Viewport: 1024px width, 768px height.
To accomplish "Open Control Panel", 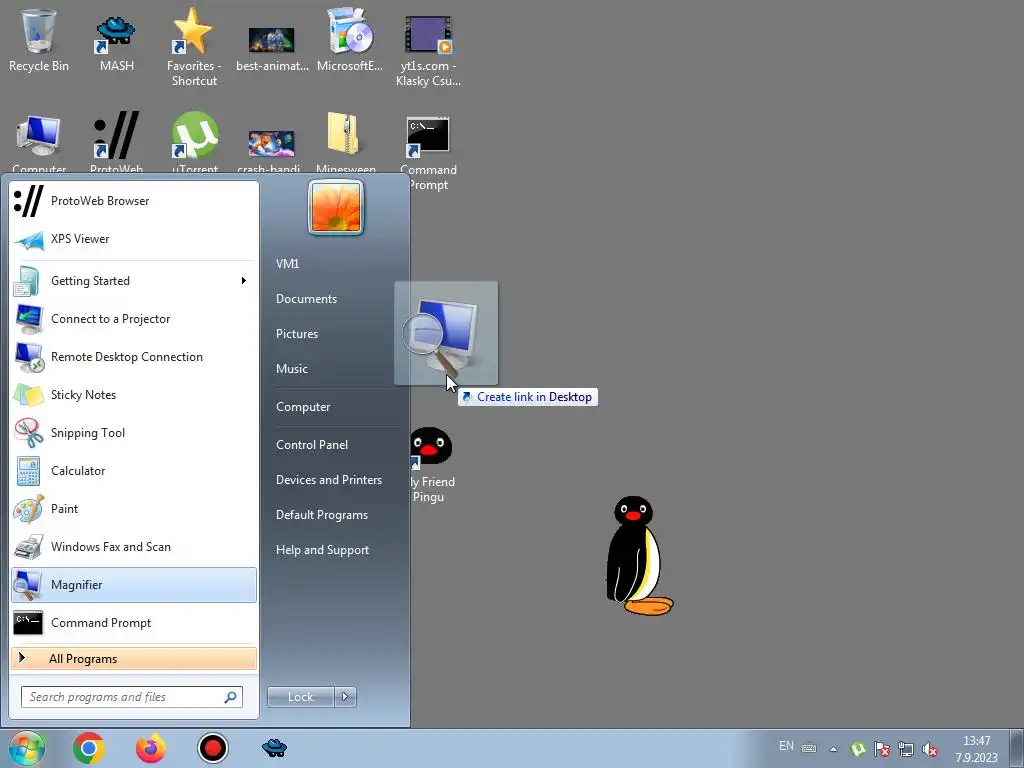I will point(312,445).
